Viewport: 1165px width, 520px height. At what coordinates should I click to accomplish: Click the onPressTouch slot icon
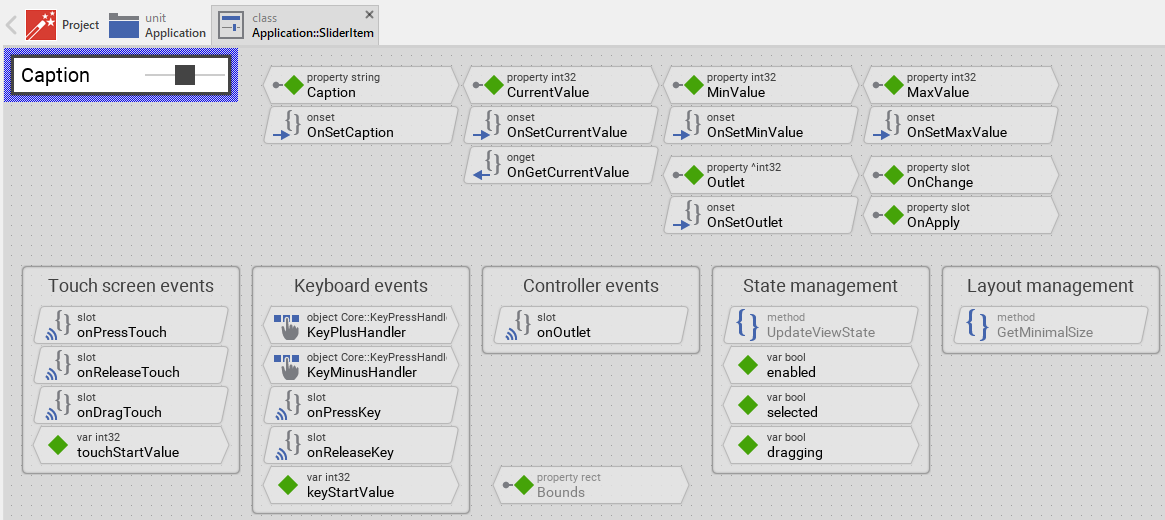pyautogui.click(x=60, y=325)
